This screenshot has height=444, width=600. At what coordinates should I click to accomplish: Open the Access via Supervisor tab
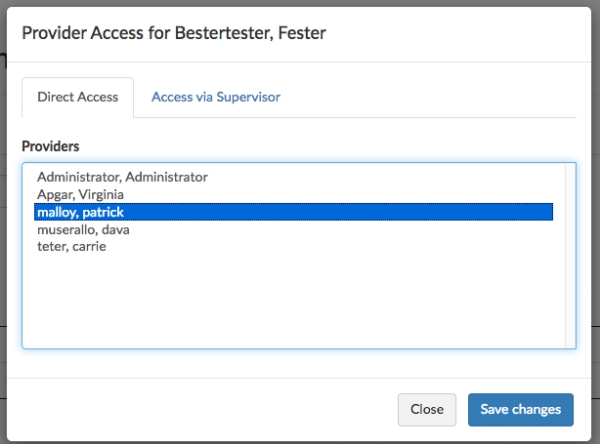coord(216,97)
